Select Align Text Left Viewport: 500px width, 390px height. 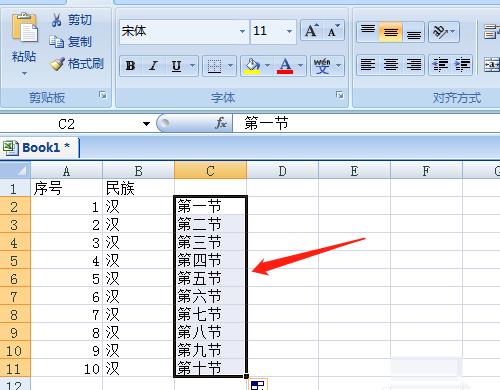tap(368, 64)
